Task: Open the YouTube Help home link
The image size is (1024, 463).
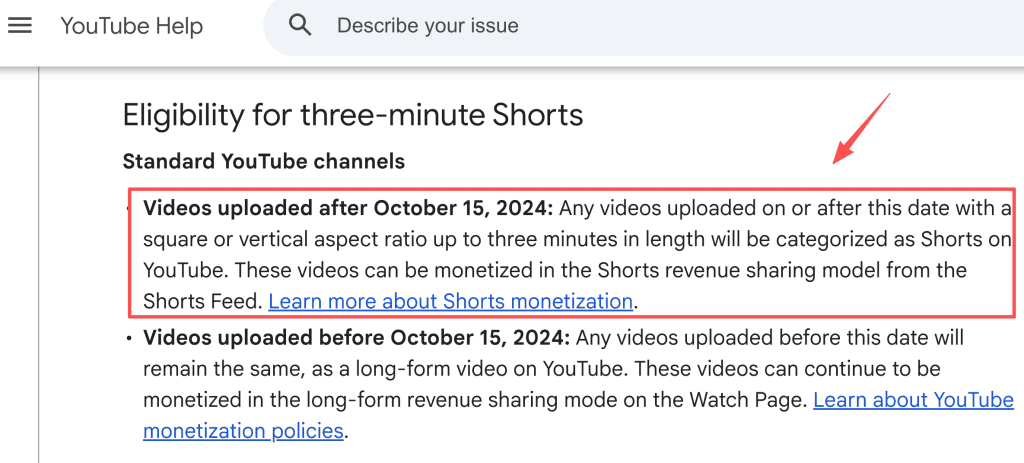Action: (131, 26)
